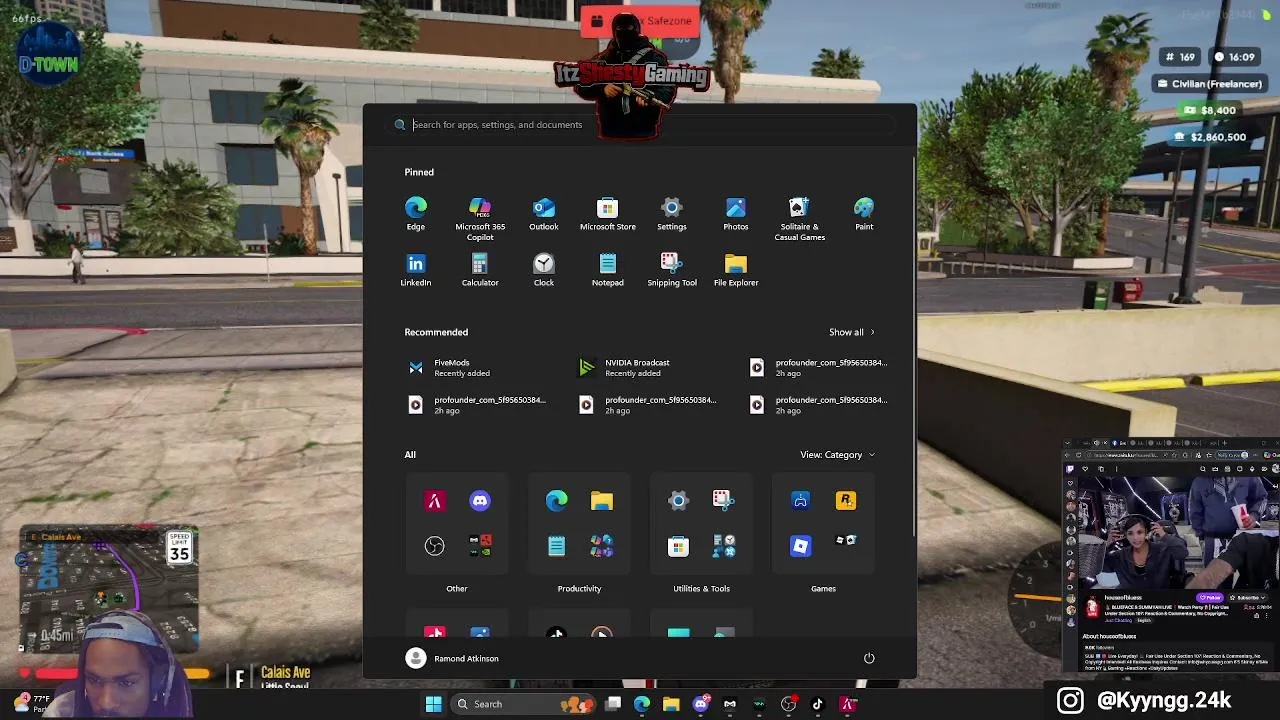The height and width of the screenshot is (720, 1280).
Task: Open pinned File Explorer
Action: click(735, 269)
